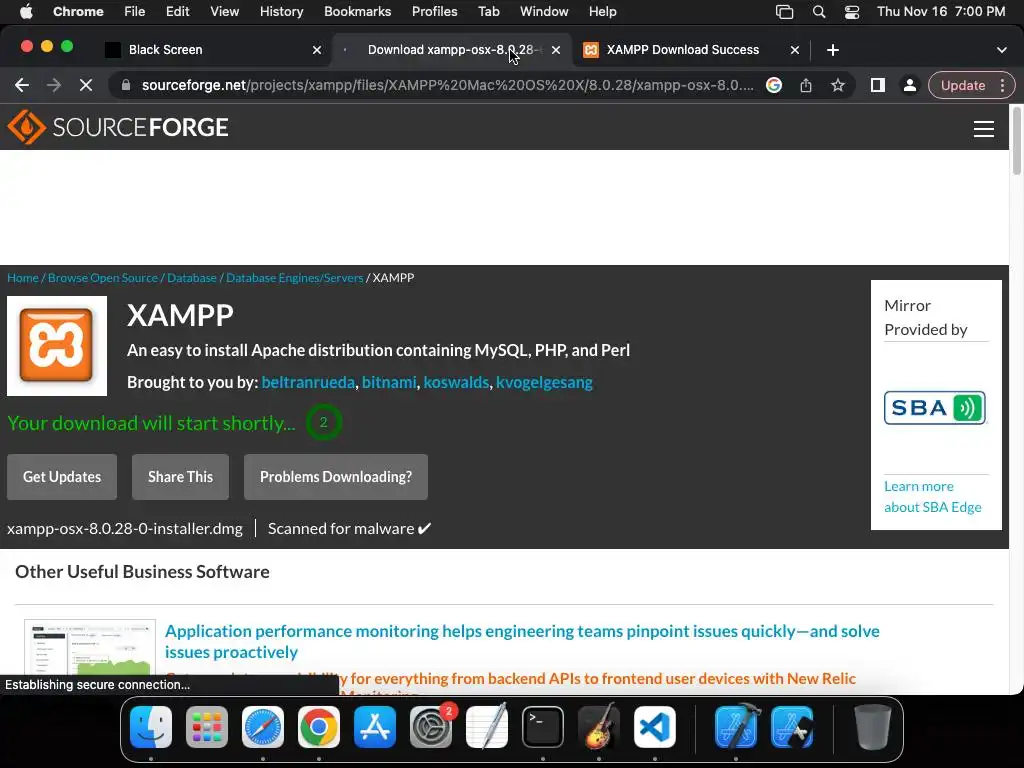The width and height of the screenshot is (1024, 768).
Task: Click the SourceForge logo
Action: [118, 127]
